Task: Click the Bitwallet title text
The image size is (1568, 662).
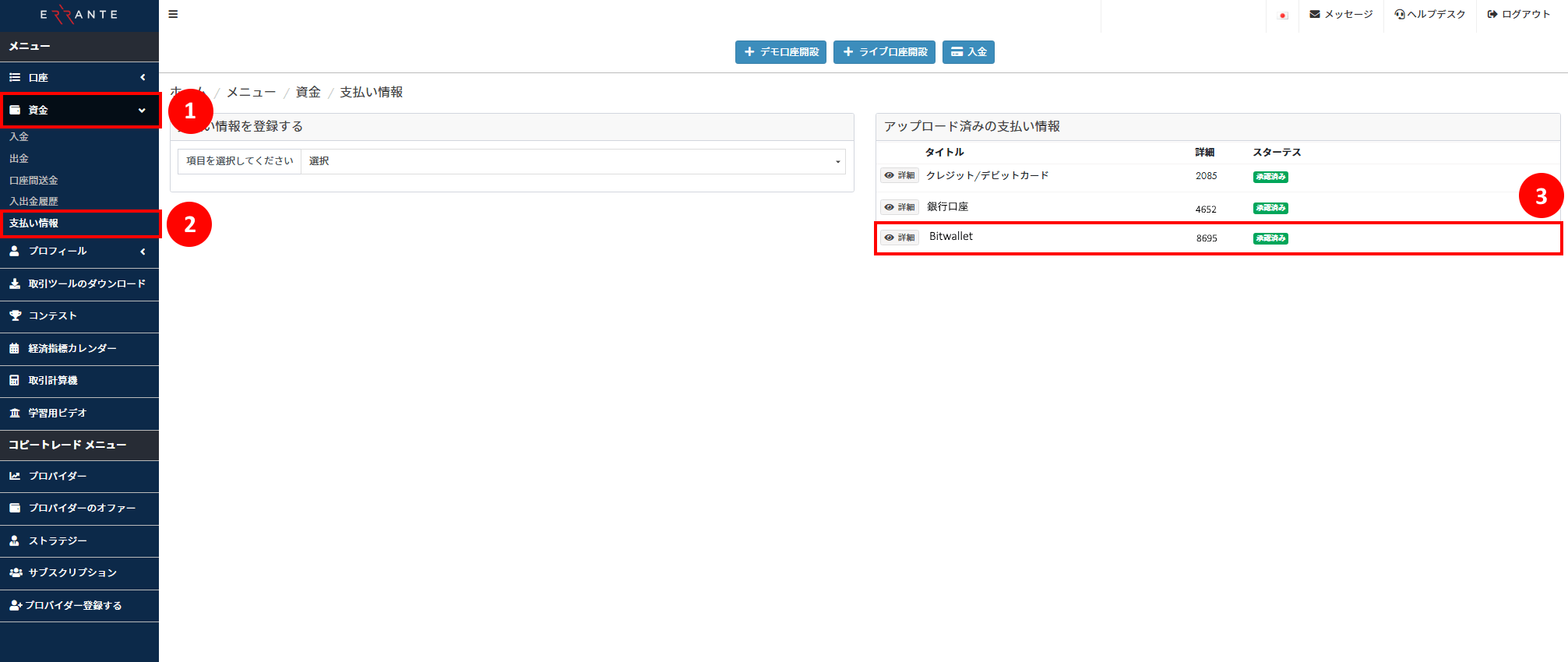Action: pos(951,236)
